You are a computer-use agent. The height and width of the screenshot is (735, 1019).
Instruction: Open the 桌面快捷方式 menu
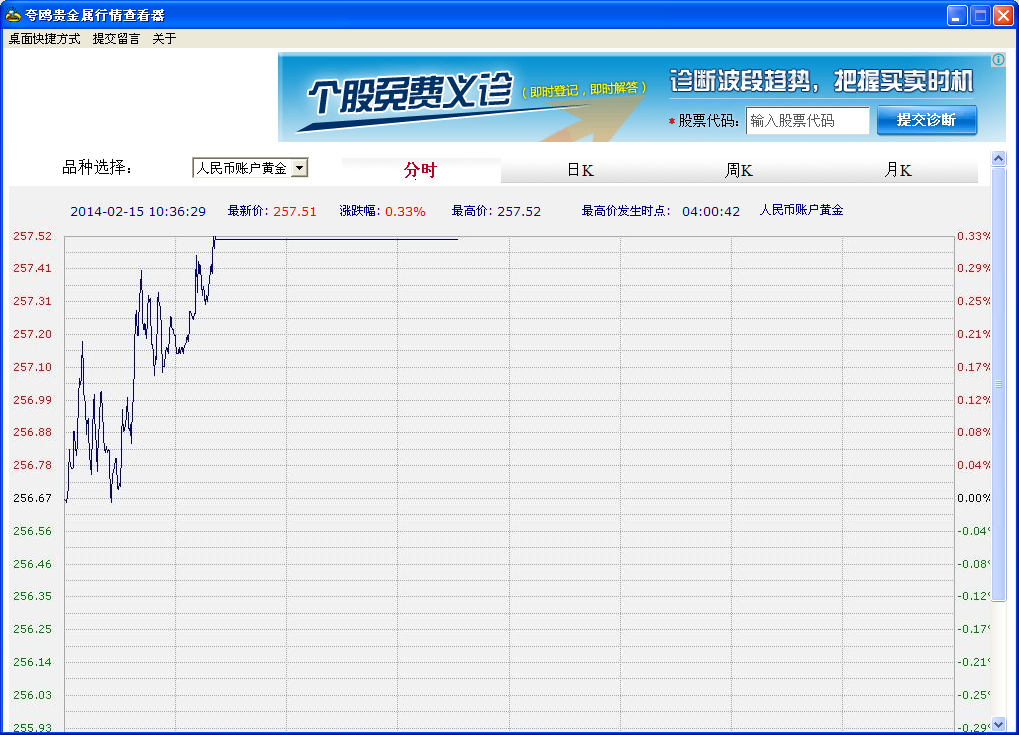44,39
